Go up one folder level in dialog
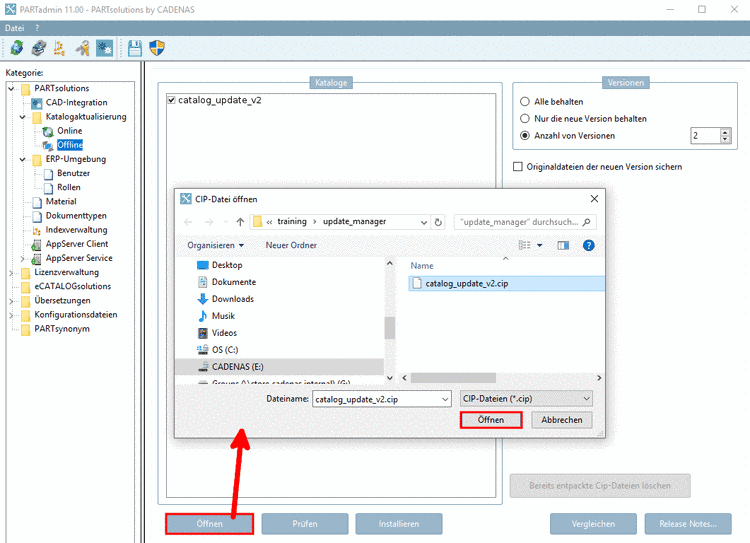This screenshot has height=543, width=750. [240, 222]
